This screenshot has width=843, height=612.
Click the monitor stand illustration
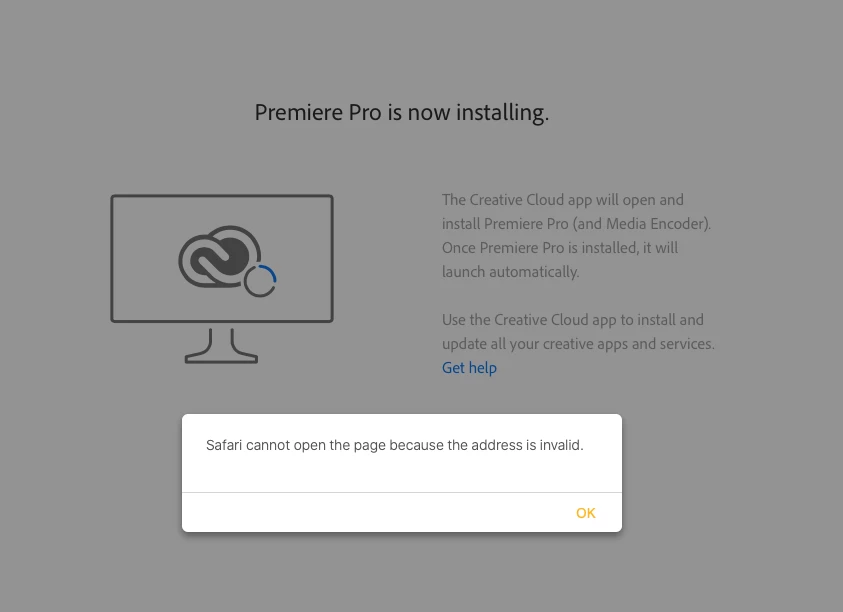(221, 345)
